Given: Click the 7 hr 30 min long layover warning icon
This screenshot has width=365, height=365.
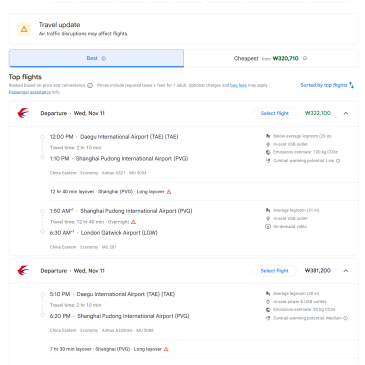Looking at the screenshot, I should tap(166, 349).
